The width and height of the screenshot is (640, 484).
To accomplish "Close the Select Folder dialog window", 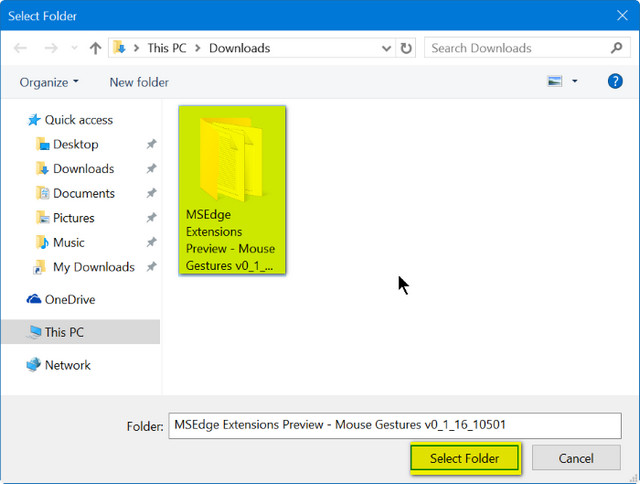I will 622,16.
